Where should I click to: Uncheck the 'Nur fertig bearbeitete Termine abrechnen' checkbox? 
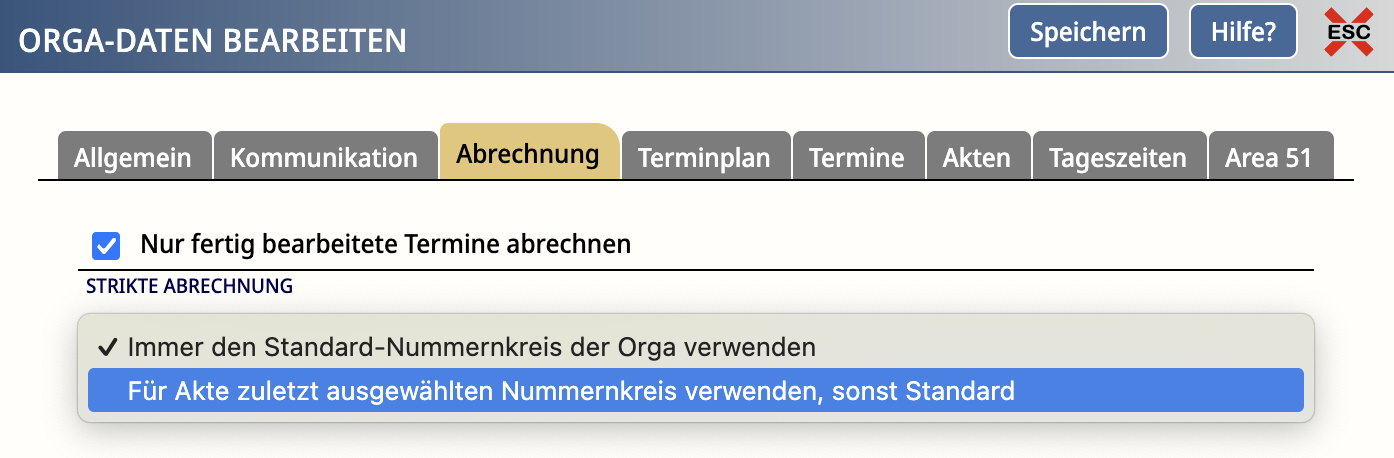[x=106, y=245]
